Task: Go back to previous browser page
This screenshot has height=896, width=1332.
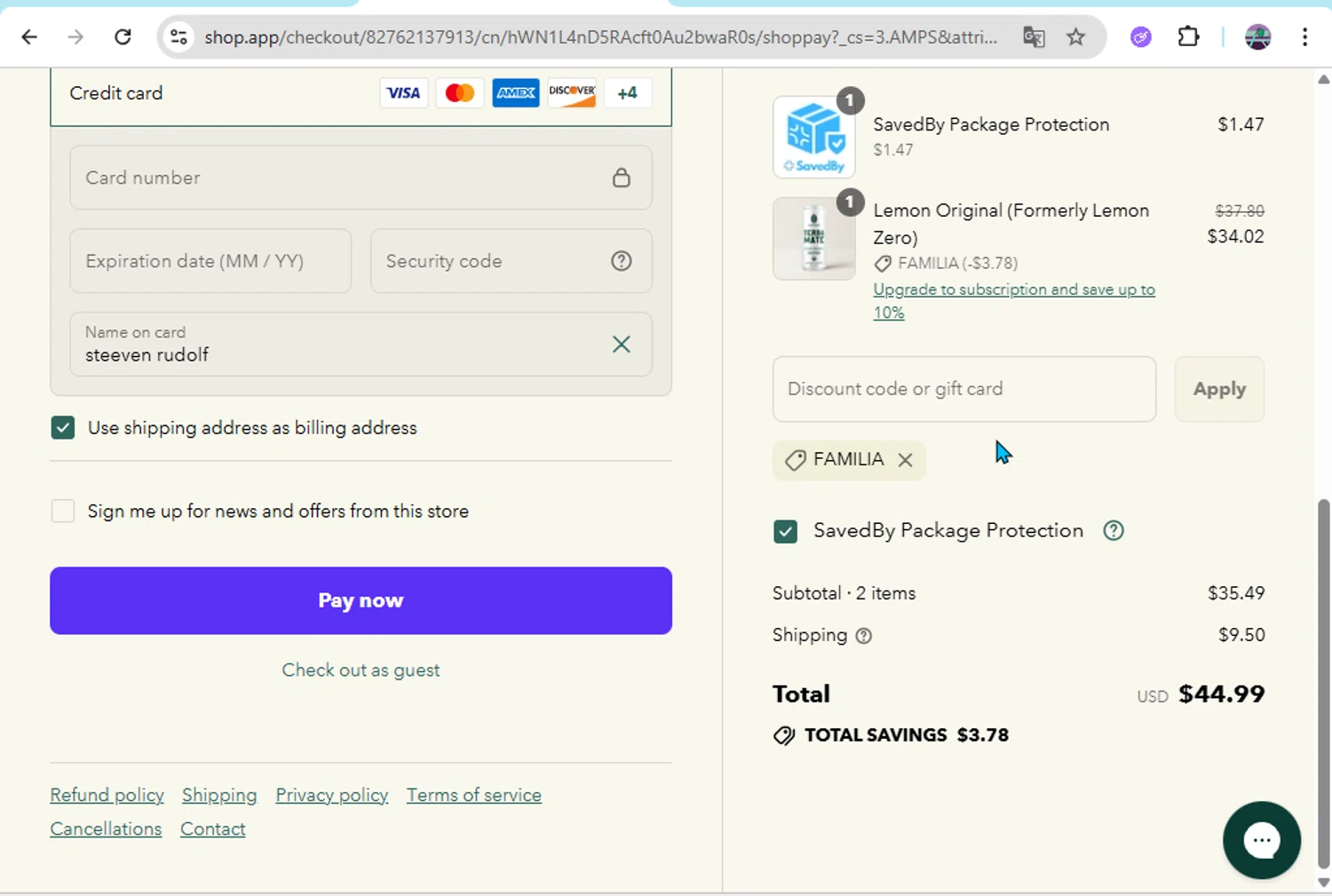Action: point(29,36)
